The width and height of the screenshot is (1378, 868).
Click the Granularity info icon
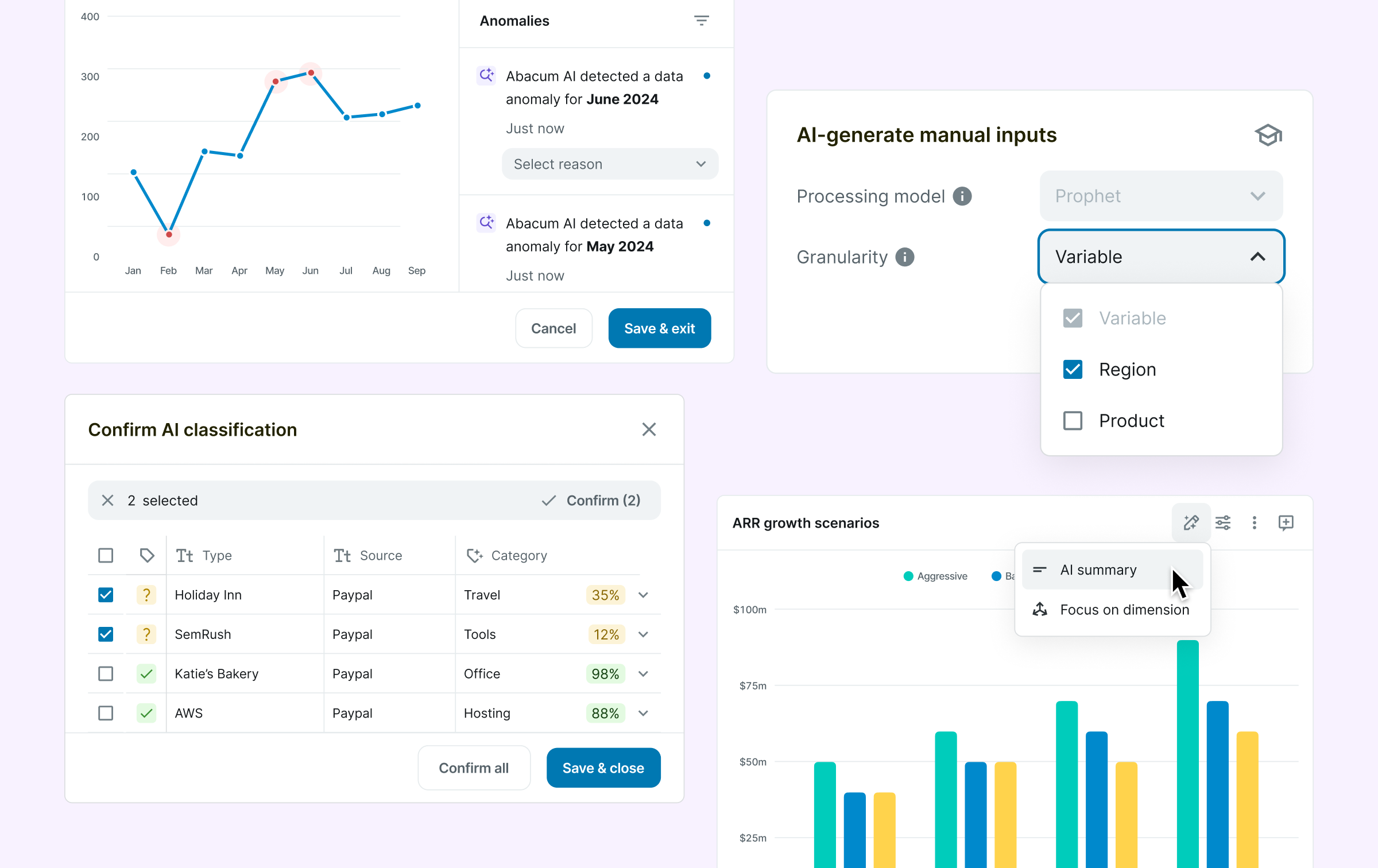click(x=905, y=257)
